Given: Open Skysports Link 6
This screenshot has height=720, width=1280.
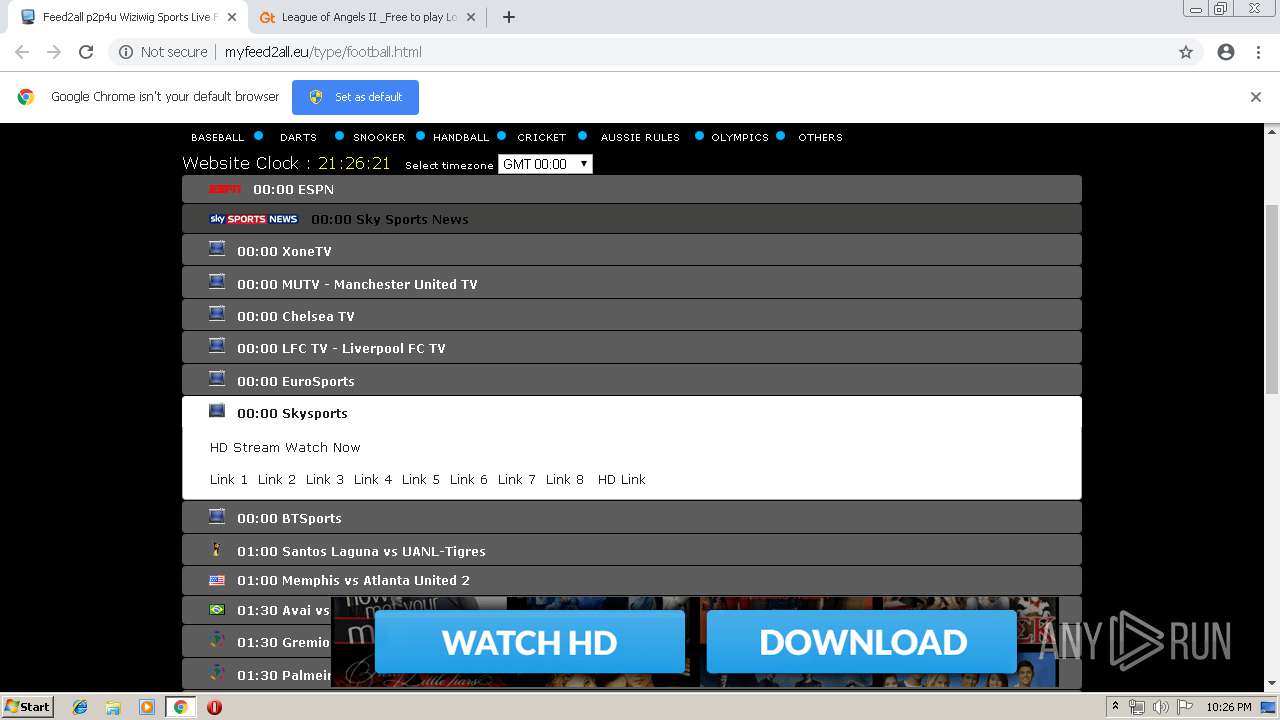Looking at the screenshot, I should pos(469,479).
